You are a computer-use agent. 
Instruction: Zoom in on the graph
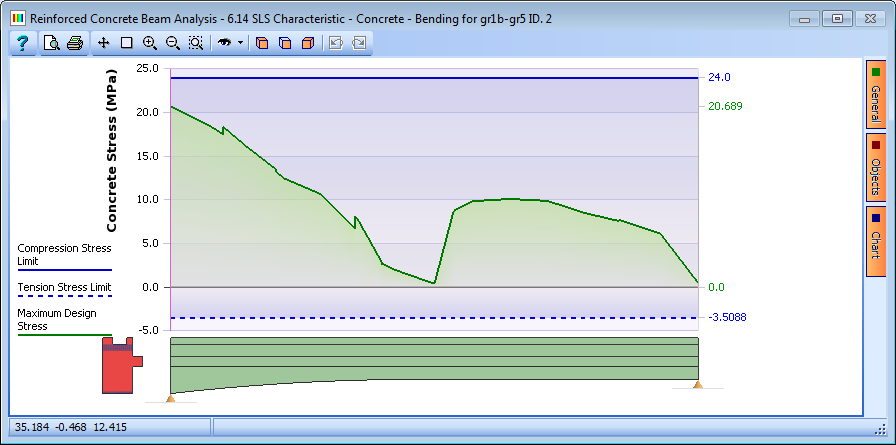[150, 43]
